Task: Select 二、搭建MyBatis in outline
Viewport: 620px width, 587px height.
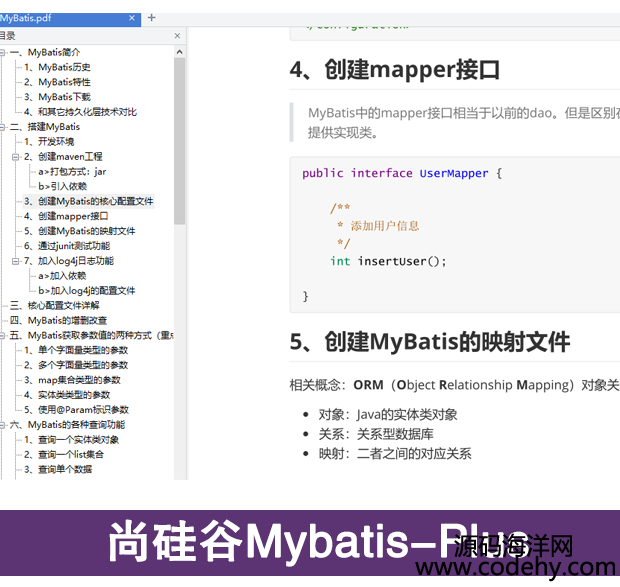Action: coord(45,127)
